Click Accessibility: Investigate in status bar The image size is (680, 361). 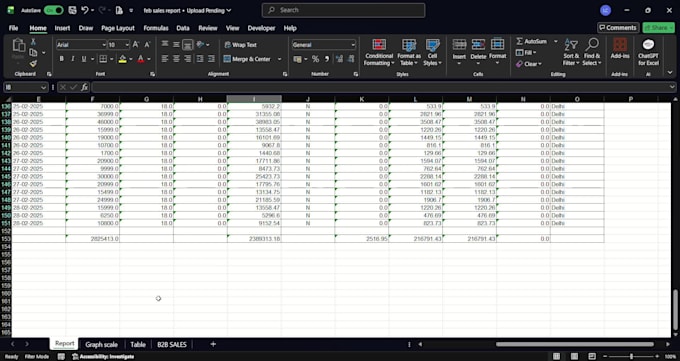[x=103, y=357]
